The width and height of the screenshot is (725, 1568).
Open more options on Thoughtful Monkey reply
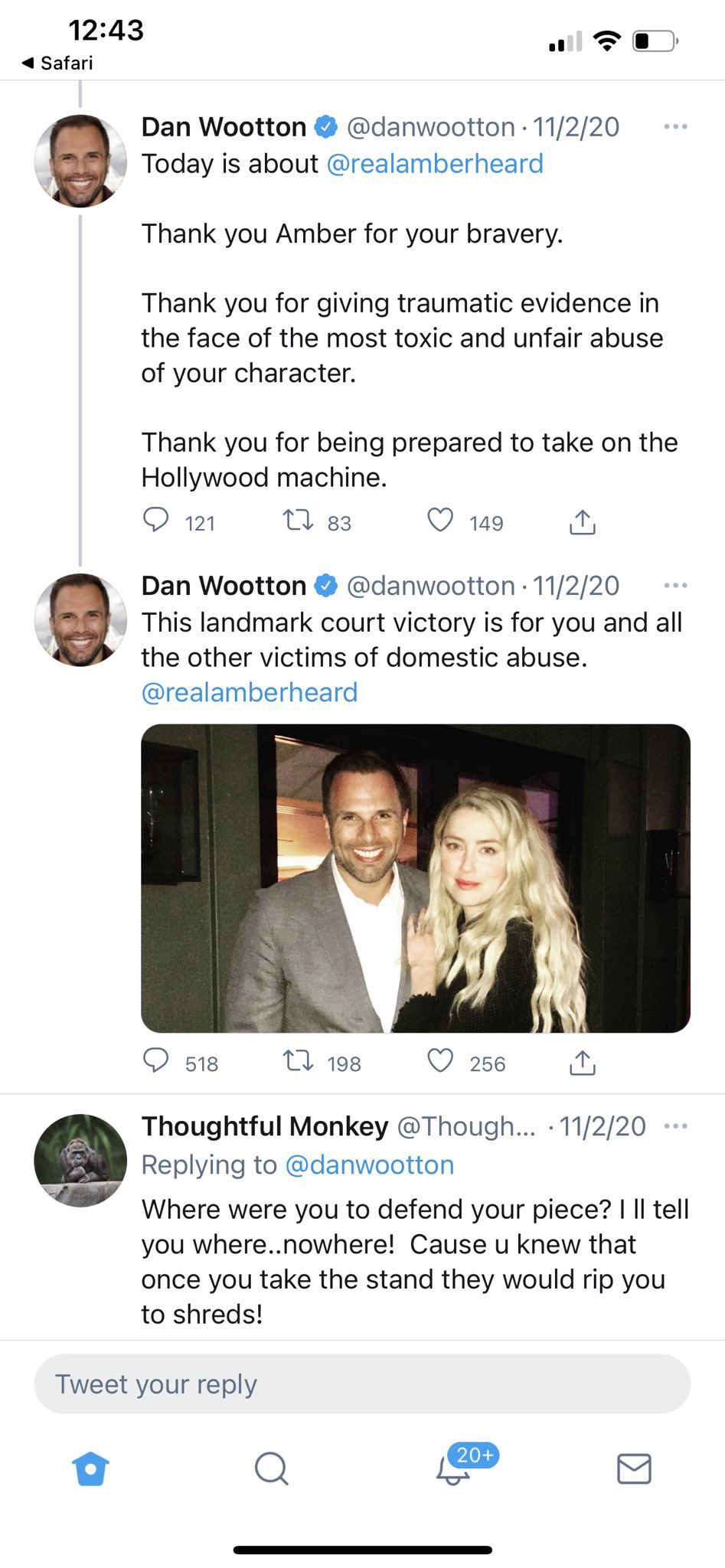click(x=675, y=1126)
